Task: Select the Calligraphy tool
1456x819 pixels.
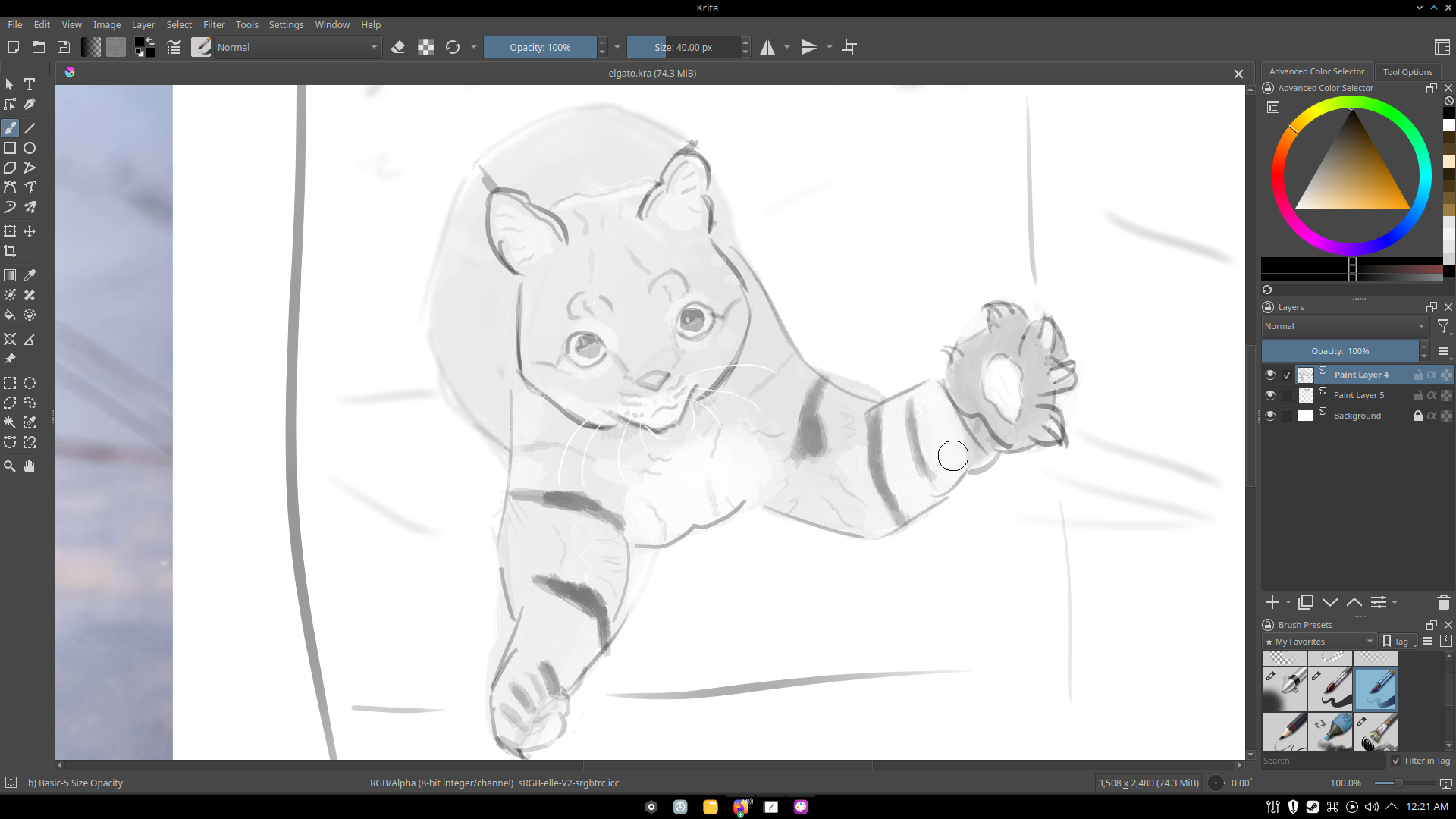Action: (30, 104)
